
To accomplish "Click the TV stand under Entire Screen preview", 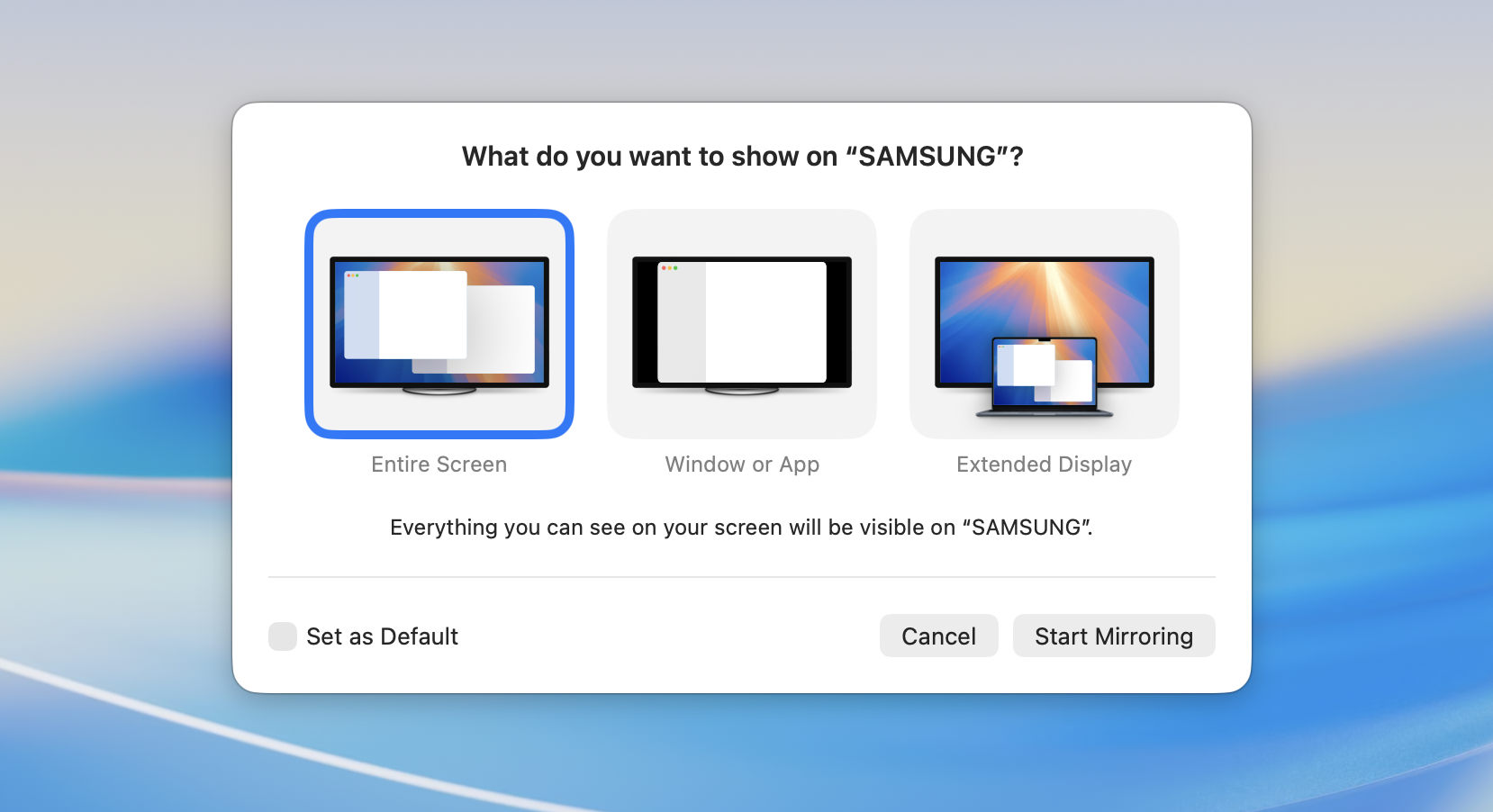I will pyautogui.click(x=439, y=391).
